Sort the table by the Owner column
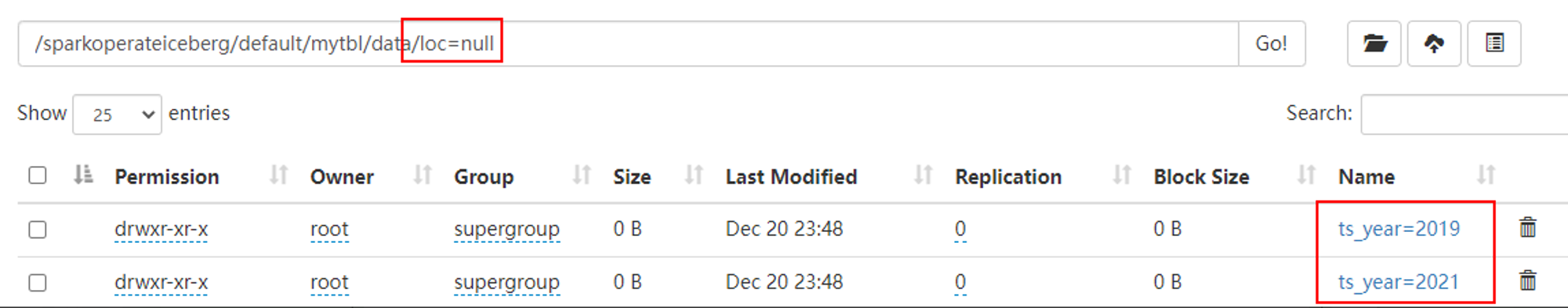The image size is (1568, 308). pyautogui.click(x=342, y=176)
